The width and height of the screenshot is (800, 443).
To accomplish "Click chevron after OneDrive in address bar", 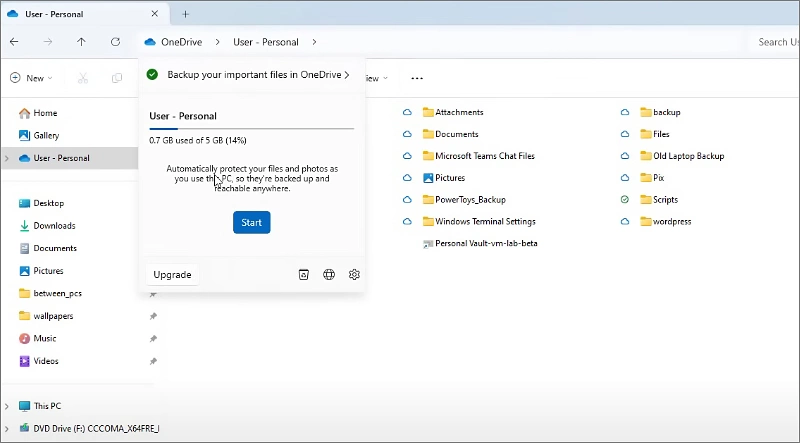I will point(218,42).
